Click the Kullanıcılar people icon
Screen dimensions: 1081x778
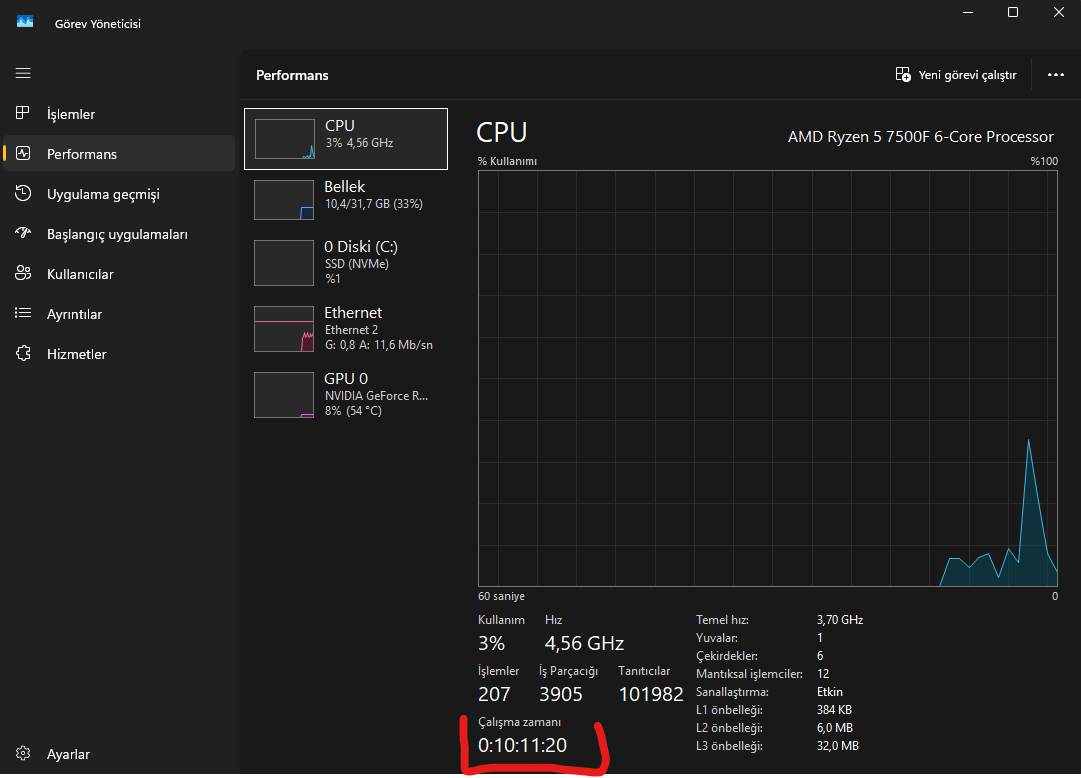point(23,273)
